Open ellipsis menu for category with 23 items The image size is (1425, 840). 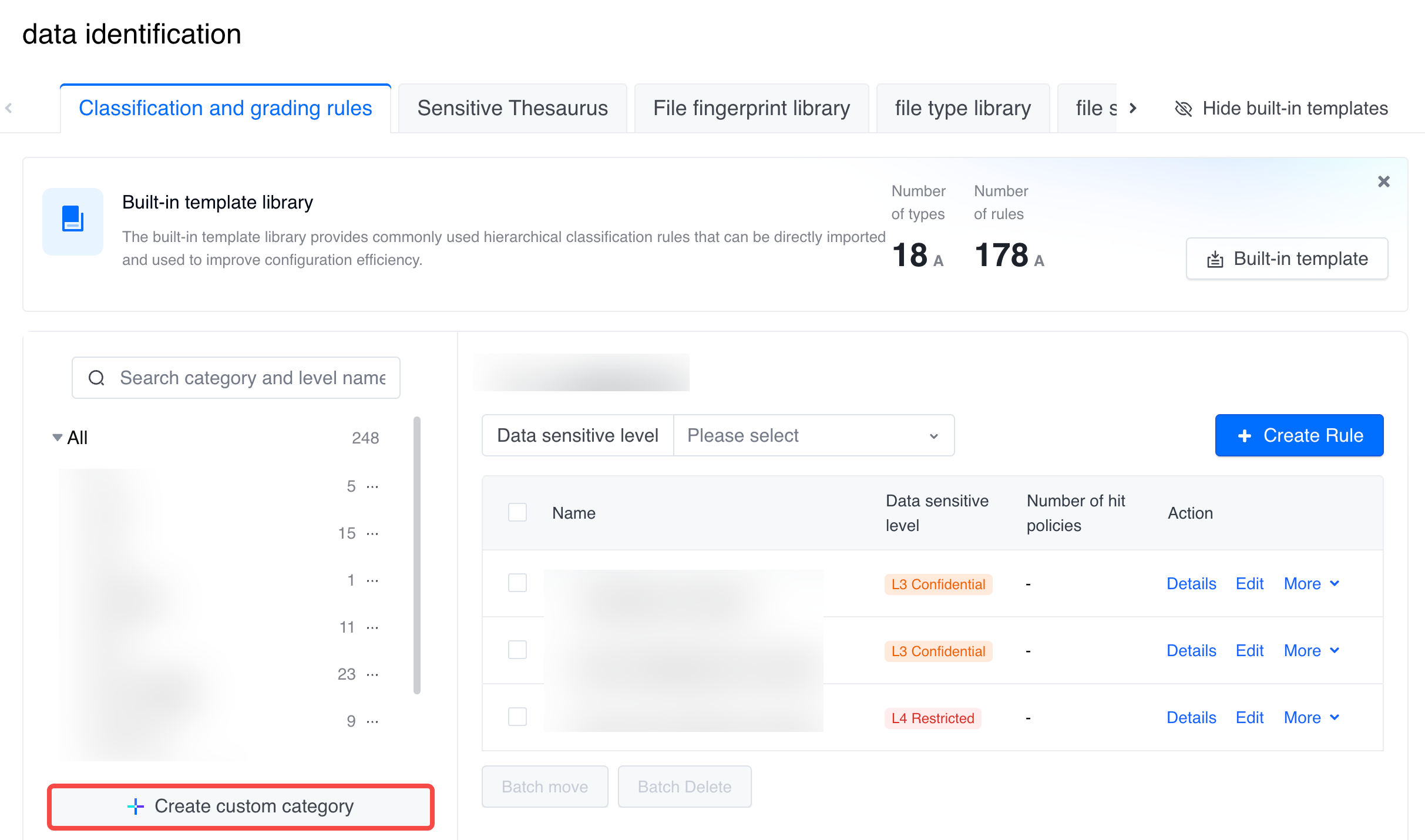[x=372, y=674]
